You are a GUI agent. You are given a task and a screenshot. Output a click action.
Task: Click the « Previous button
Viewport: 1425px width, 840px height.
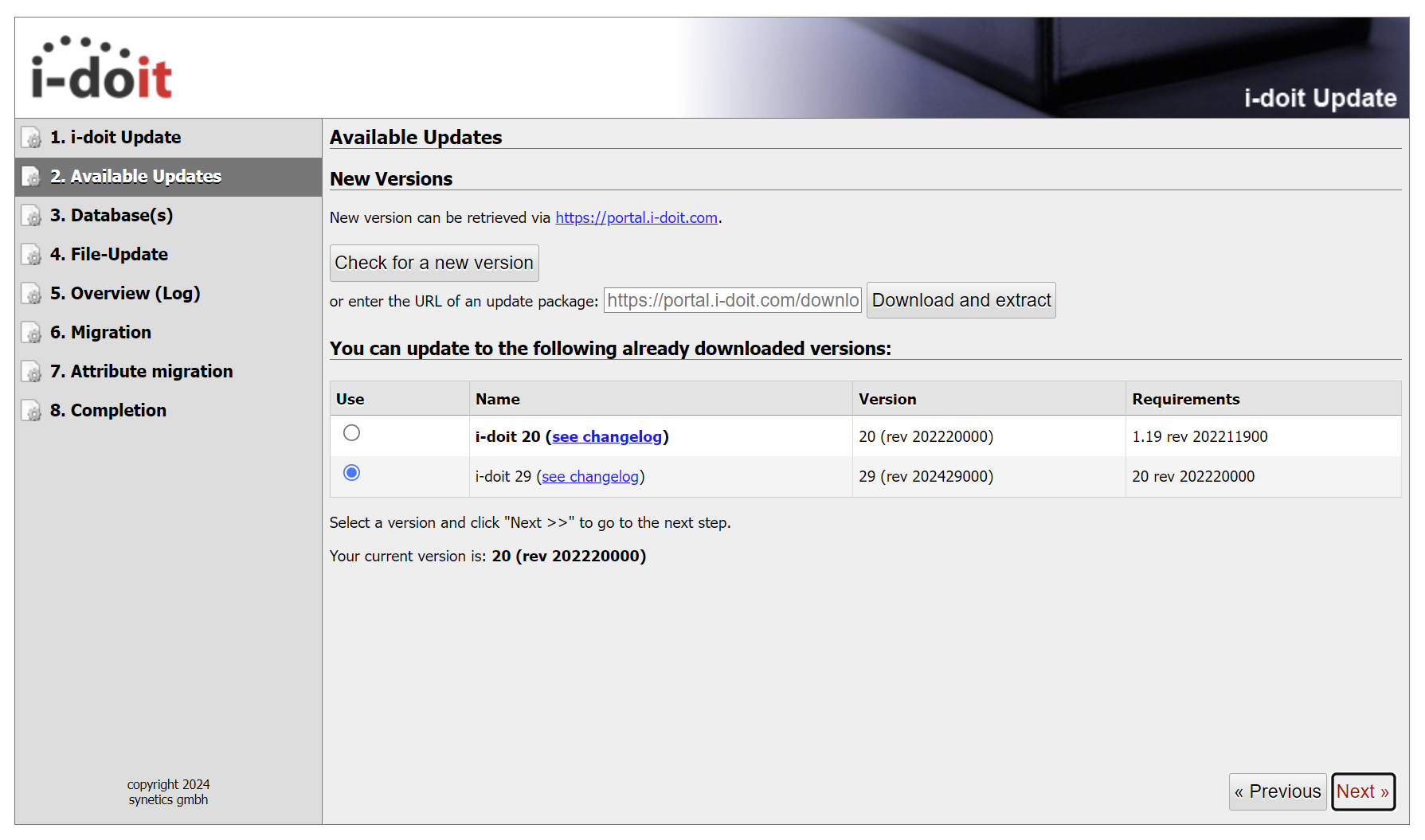click(x=1278, y=791)
